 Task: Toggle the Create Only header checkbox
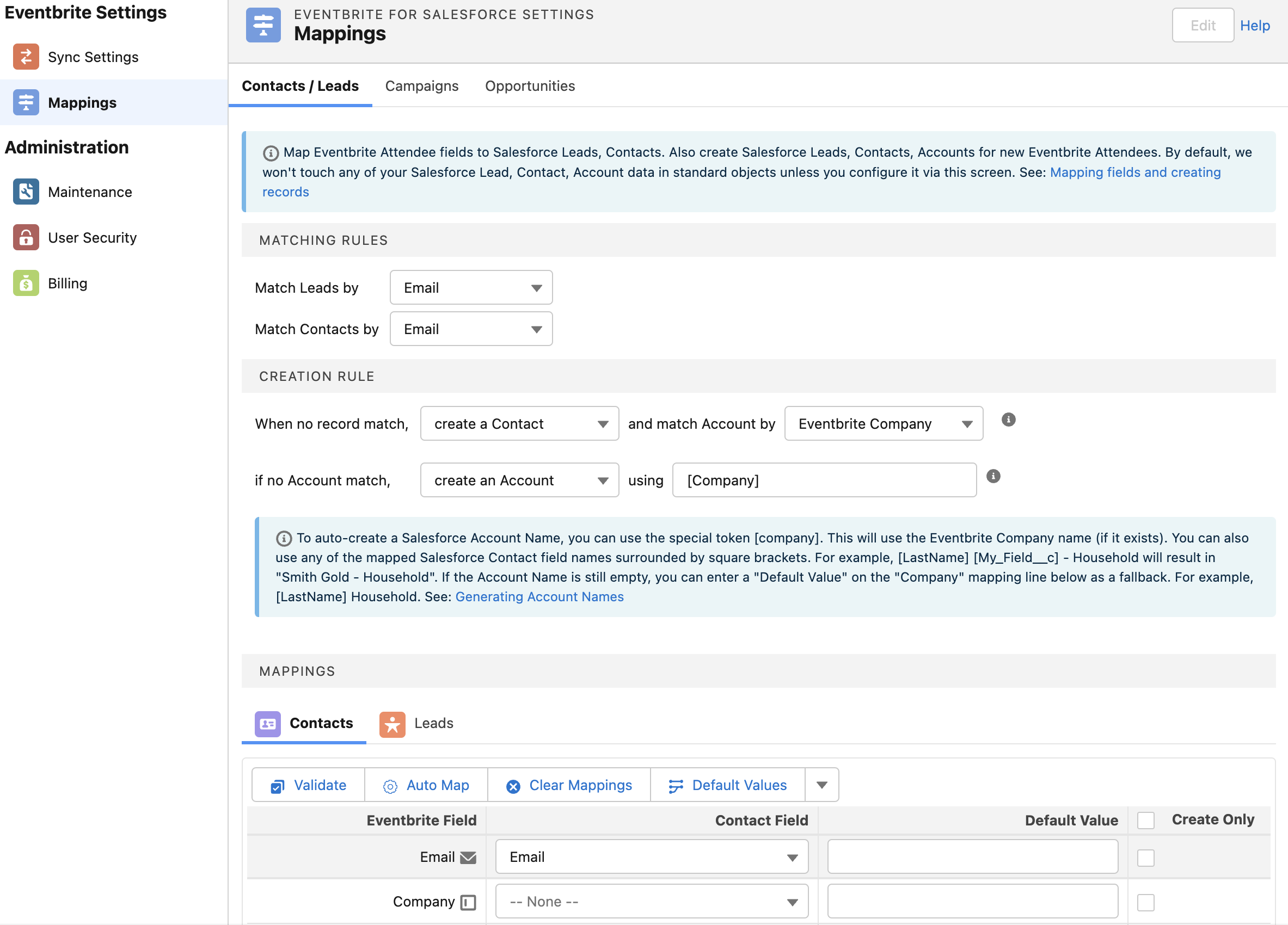coord(1145,820)
